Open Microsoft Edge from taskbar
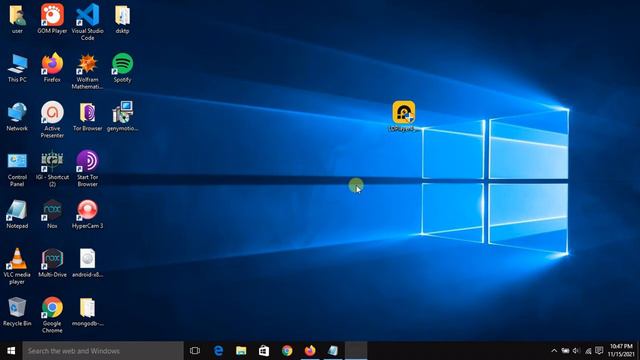The image size is (640, 360). coord(218,351)
